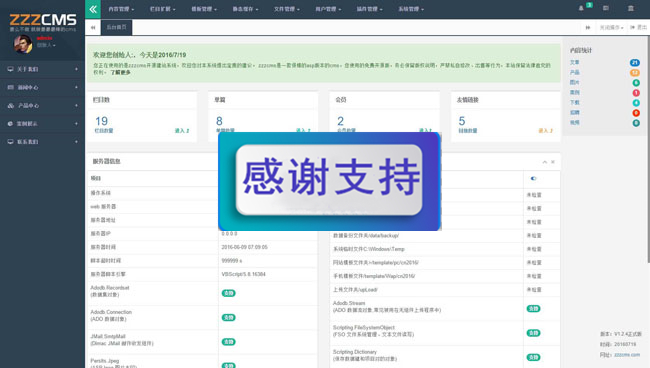
Task: Click the green support badge for JMail.SmtpMail
Action: click(228, 342)
